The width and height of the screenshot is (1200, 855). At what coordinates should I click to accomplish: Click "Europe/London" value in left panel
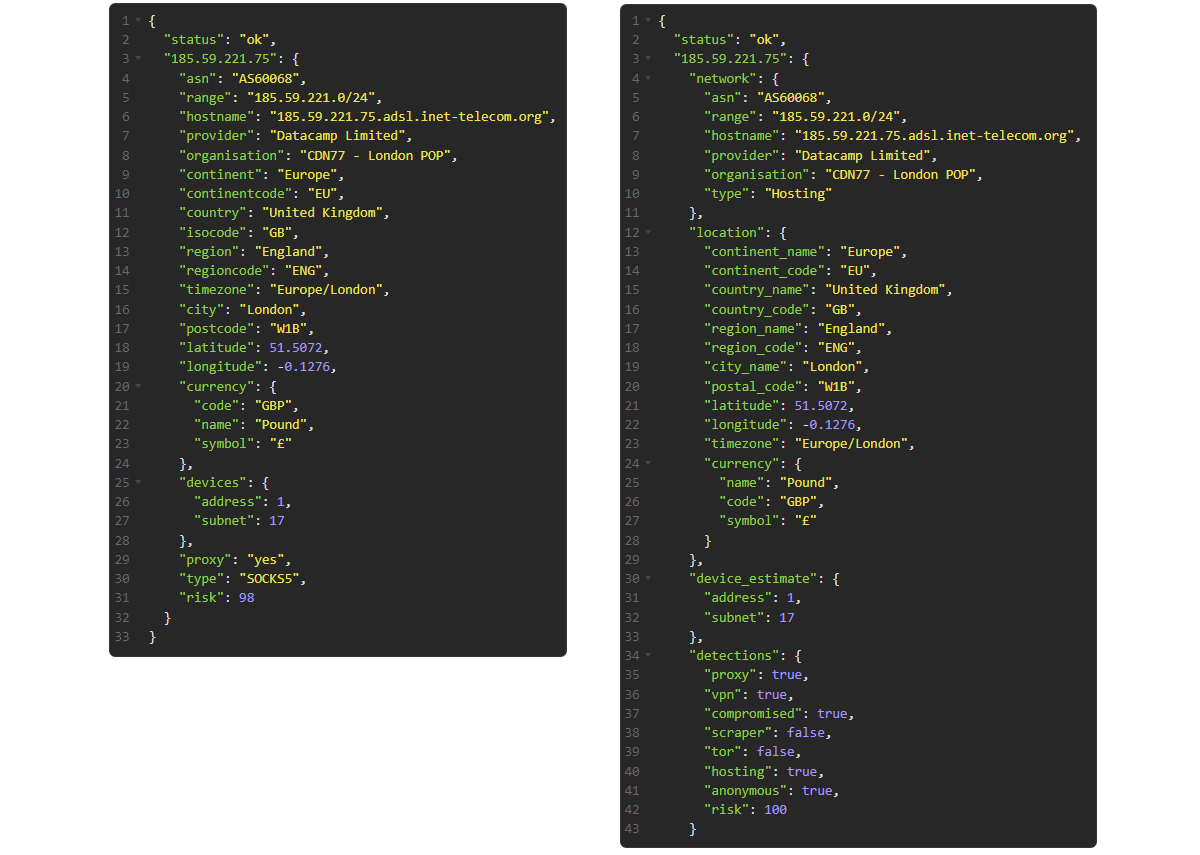tap(326, 290)
